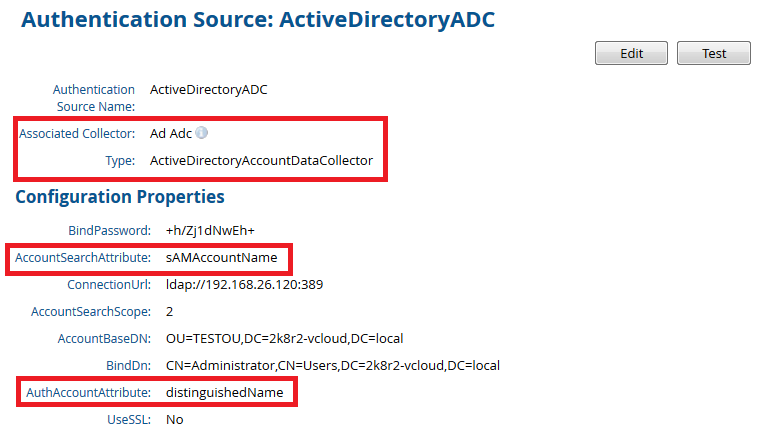Select the sAMAccountName value
The height and width of the screenshot is (441, 774).
pyautogui.click(x=221, y=258)
